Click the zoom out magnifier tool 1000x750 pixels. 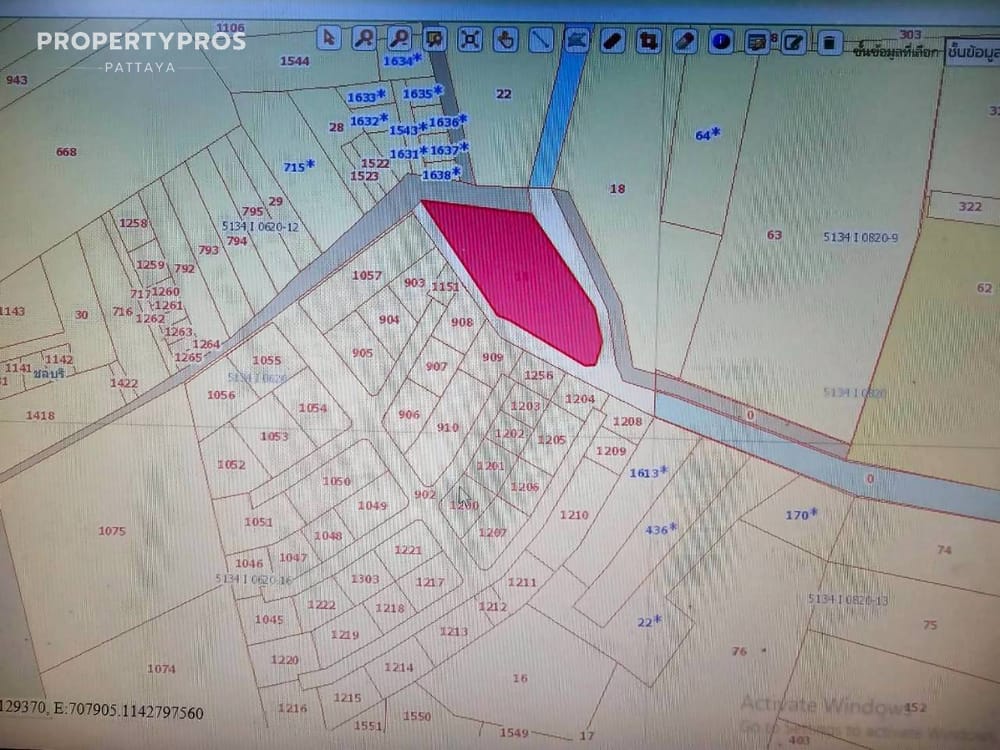click(399, 39)
